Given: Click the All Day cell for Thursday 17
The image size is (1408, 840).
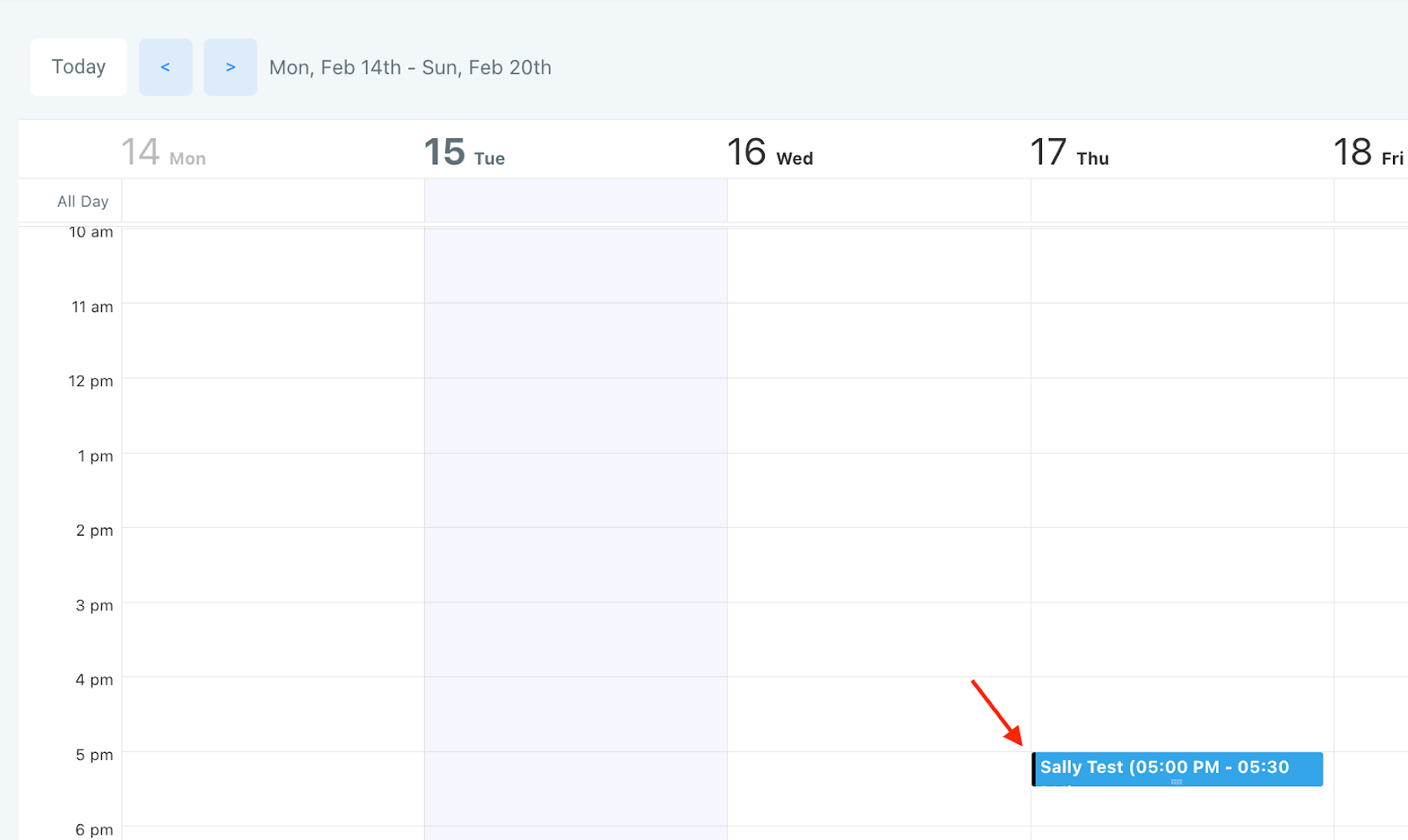Looking at the screenshot, I should [1182, 201].
